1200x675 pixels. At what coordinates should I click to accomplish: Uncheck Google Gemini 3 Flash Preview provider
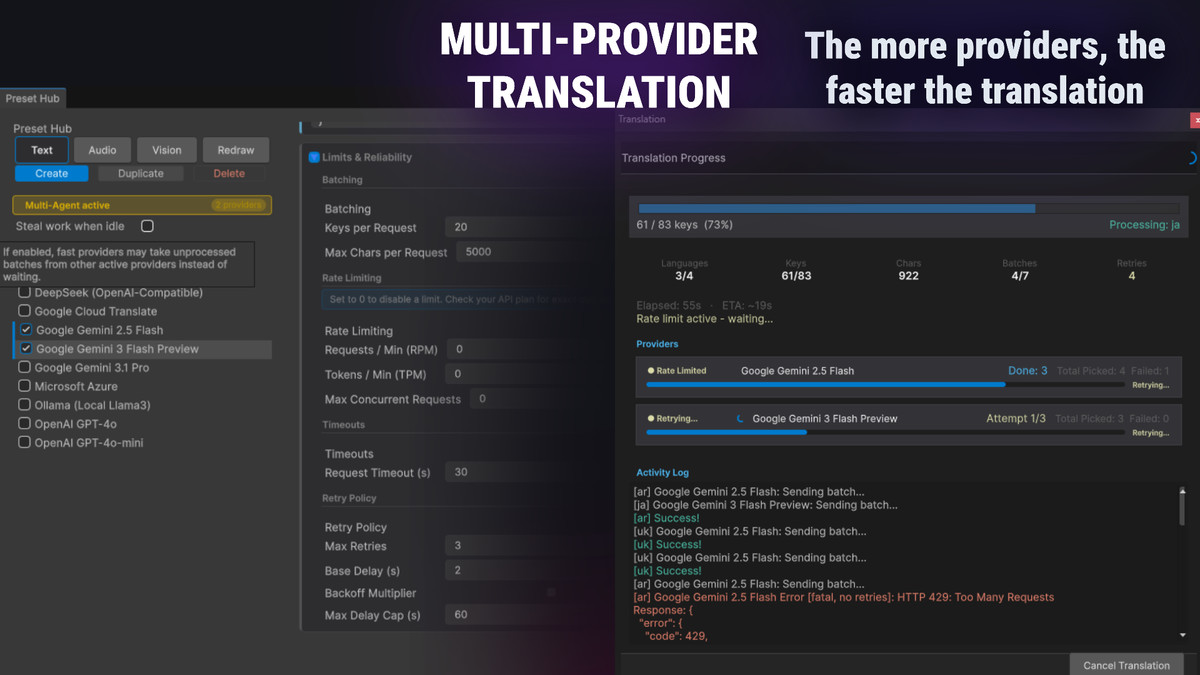coord(26,349)
